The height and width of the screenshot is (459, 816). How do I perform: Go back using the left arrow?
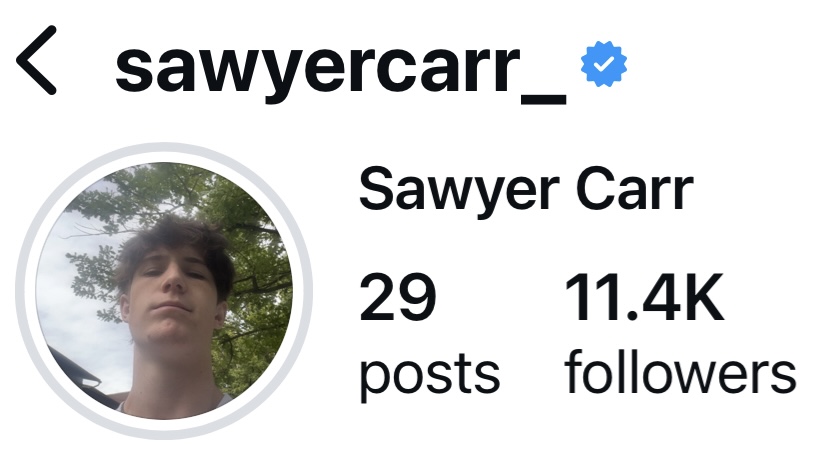tap(36, 60)
